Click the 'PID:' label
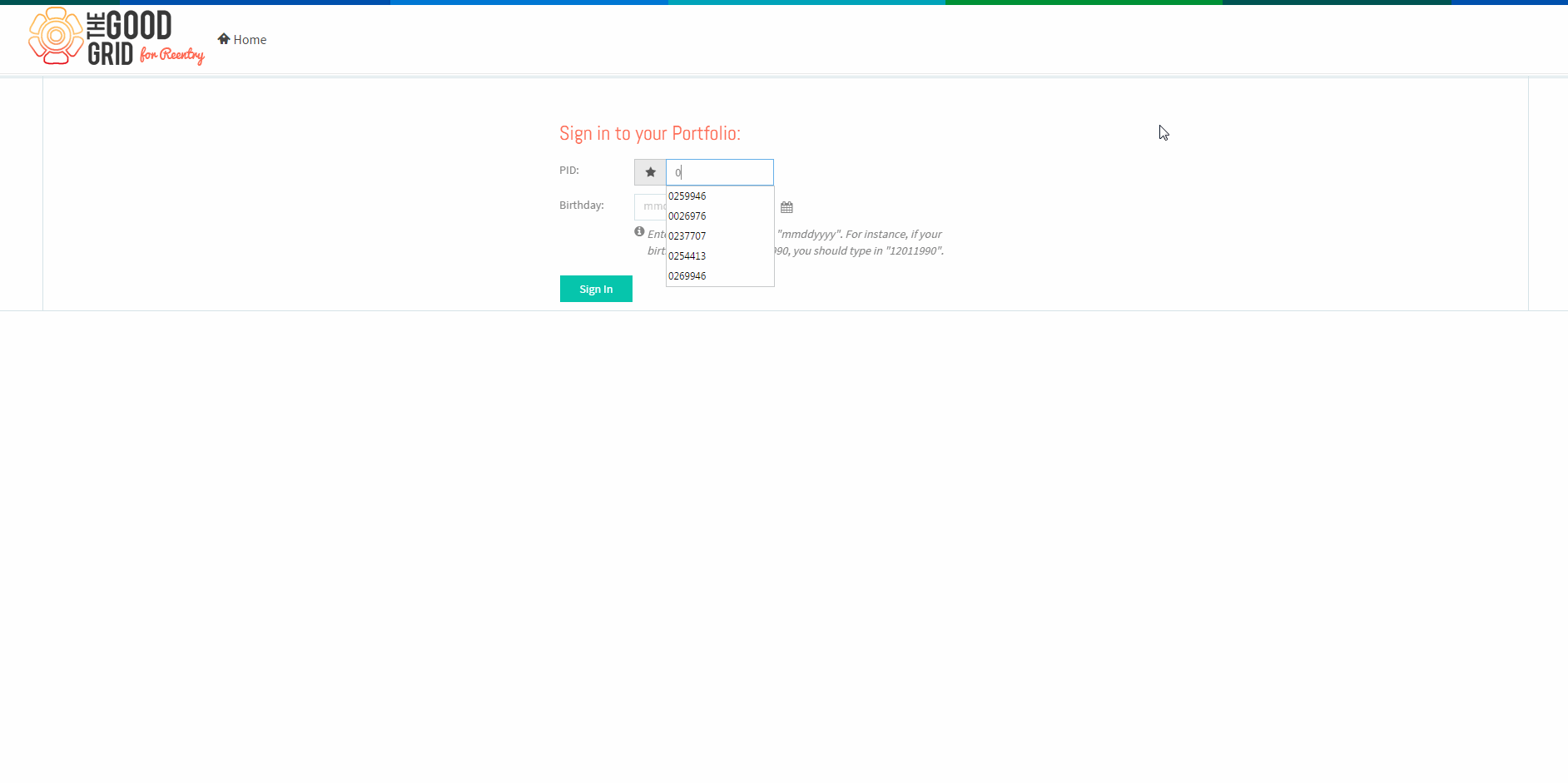The height and width of the screenshot is (783, 1568). tap(569, 171)
